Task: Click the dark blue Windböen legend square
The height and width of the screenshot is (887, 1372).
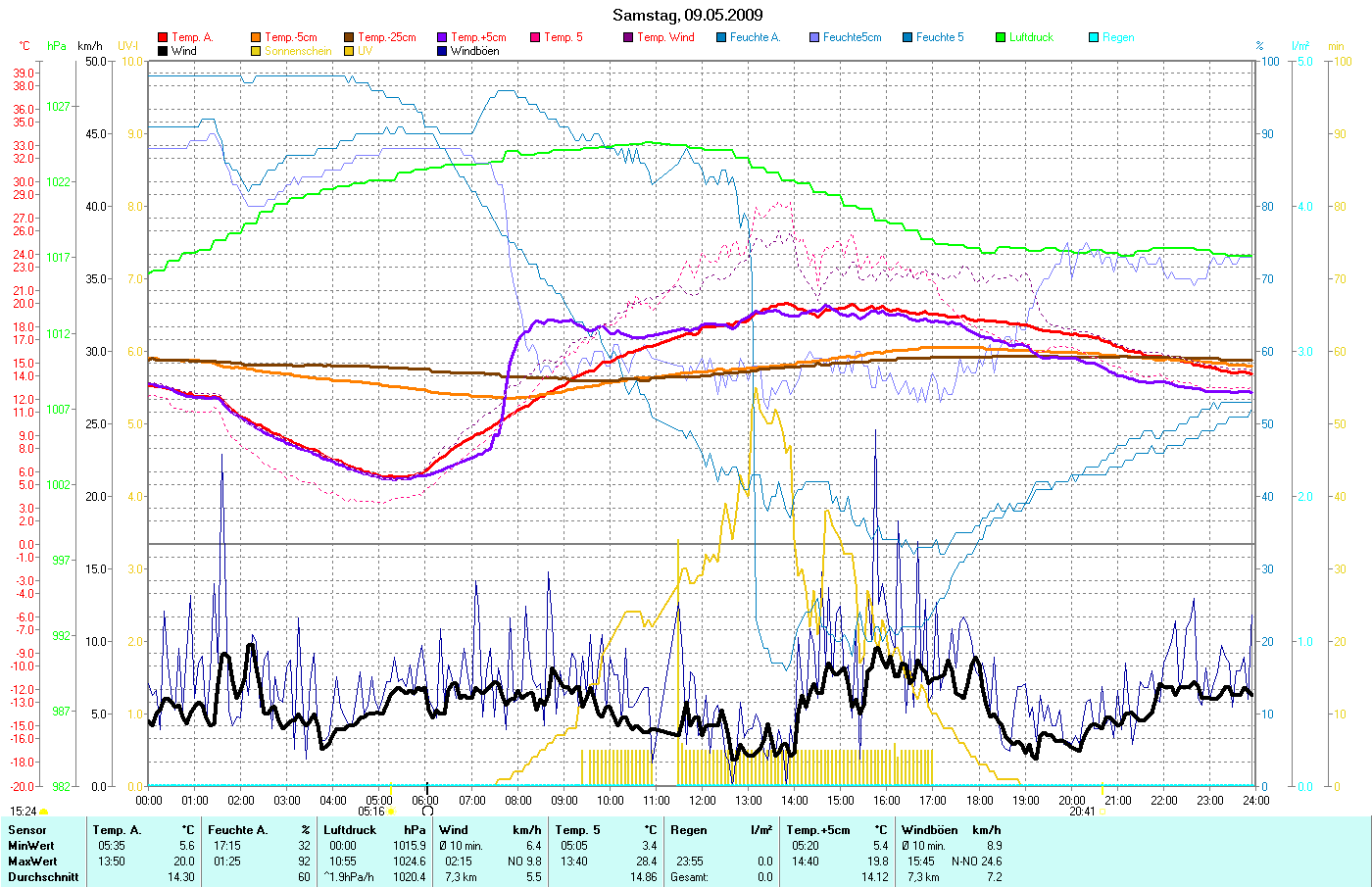Action: click(x=443, y=51)
